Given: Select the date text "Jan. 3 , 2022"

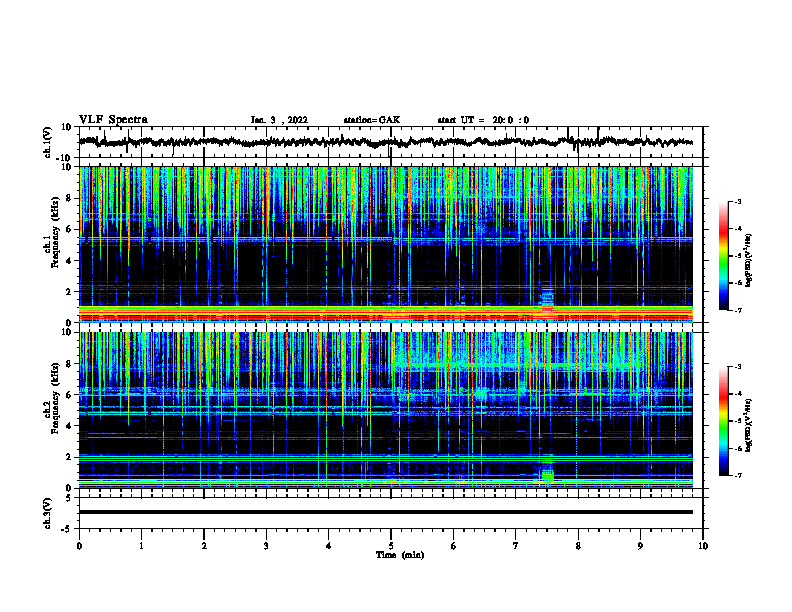Looking at the screenshot, I should tap(279, 120).
